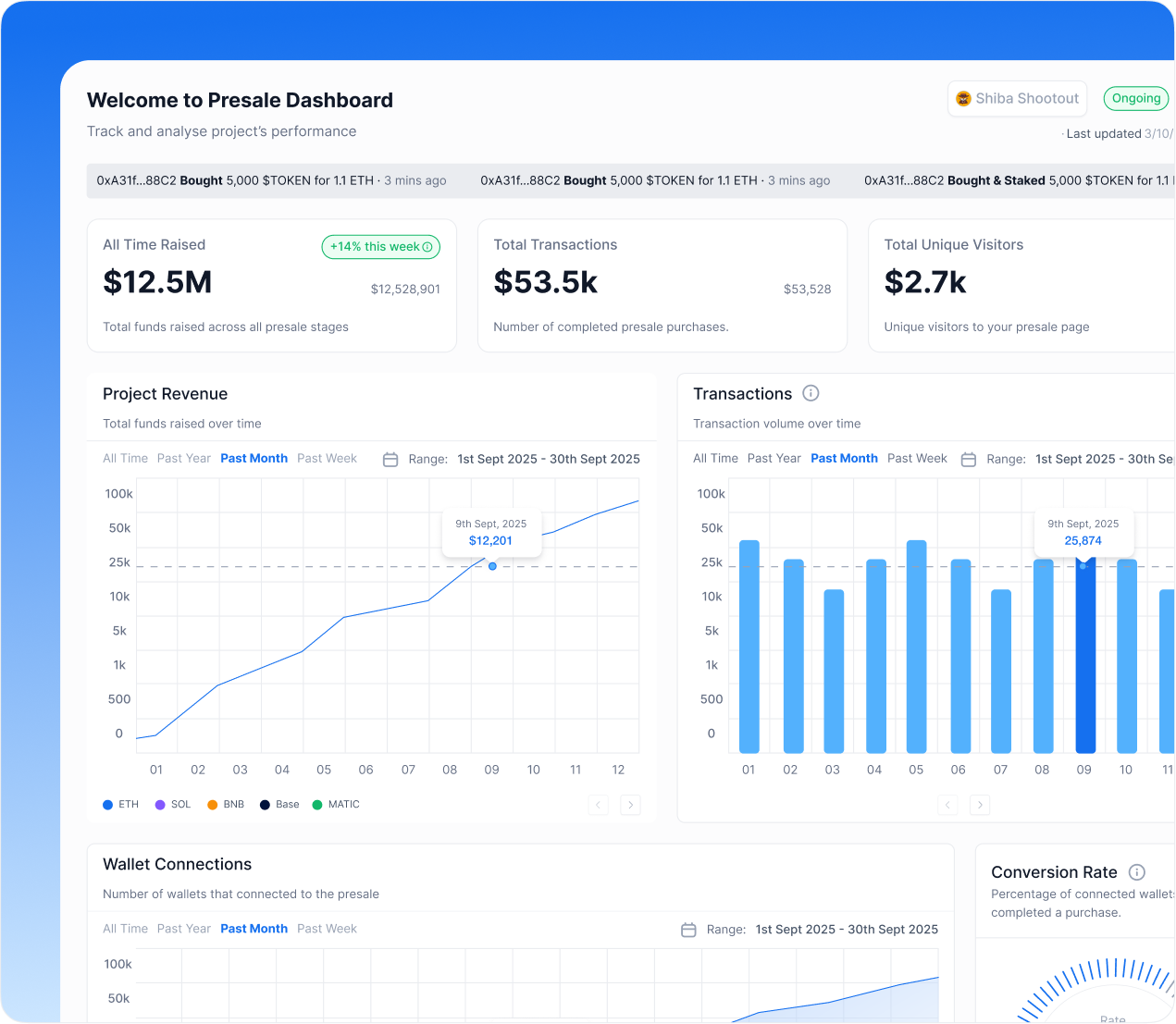Click ticker entry with Bought & Staked
This screenshot has height=1024, width=1176.
pos(1019,180)
